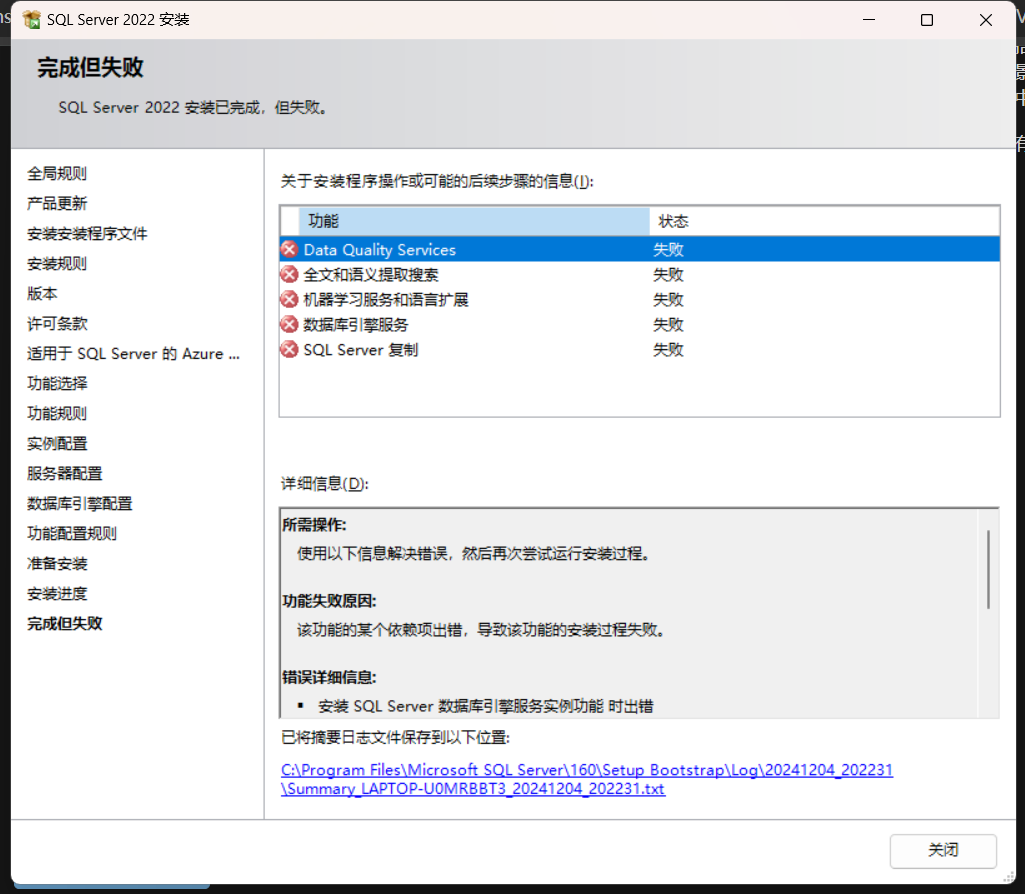
Task: Click 安装规则 step in sidebar
Action: [57, 263]
